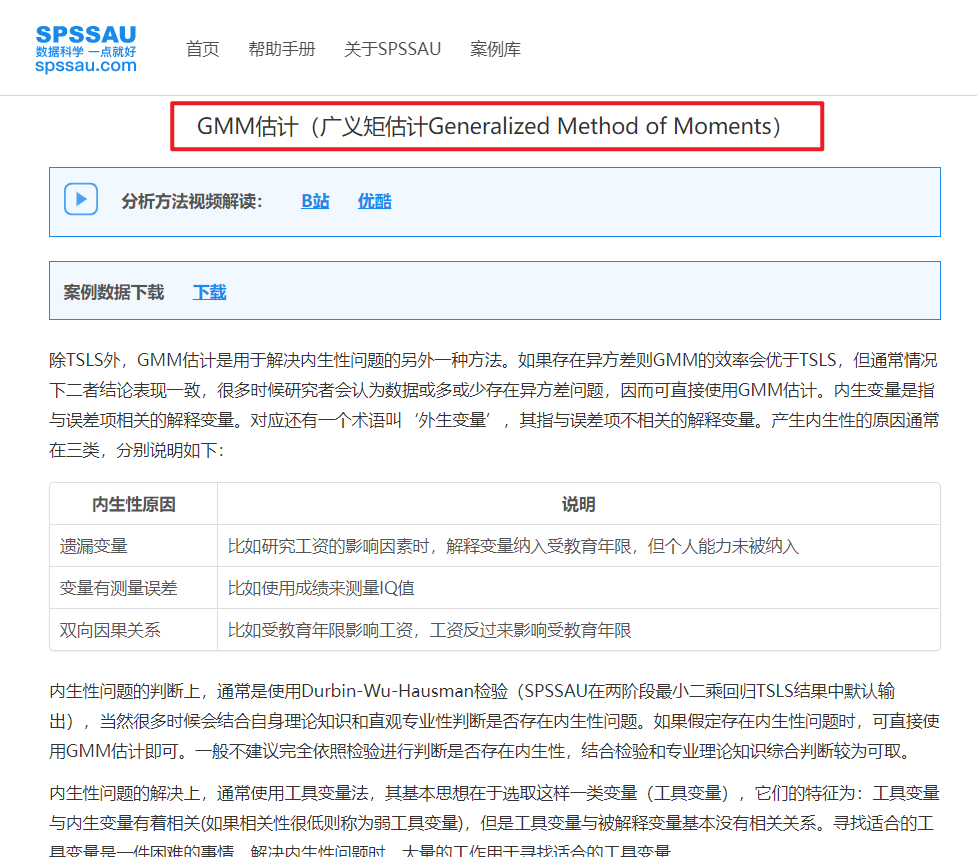Click the 比如使用成绩来测量IQ值 cell
The height and width of the screenshot is (857, 977).
click(x=578, y=588)
